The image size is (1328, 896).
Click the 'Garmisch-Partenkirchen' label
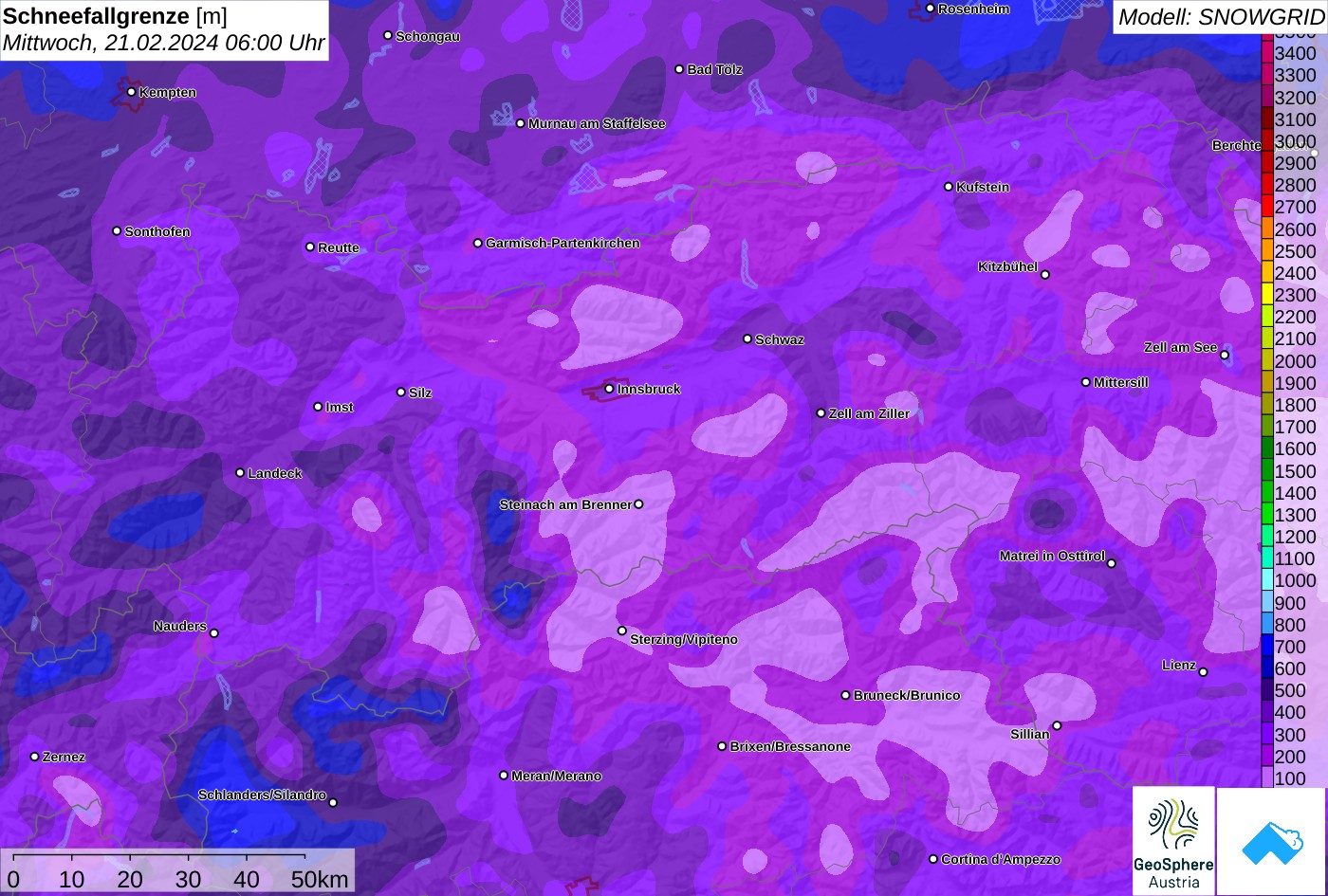coord(563,243)
